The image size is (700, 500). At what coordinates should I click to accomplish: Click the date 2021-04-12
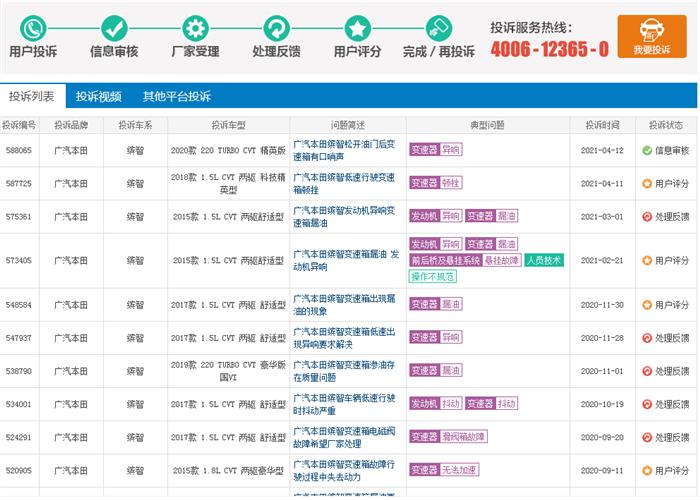[x=602, y=150]
